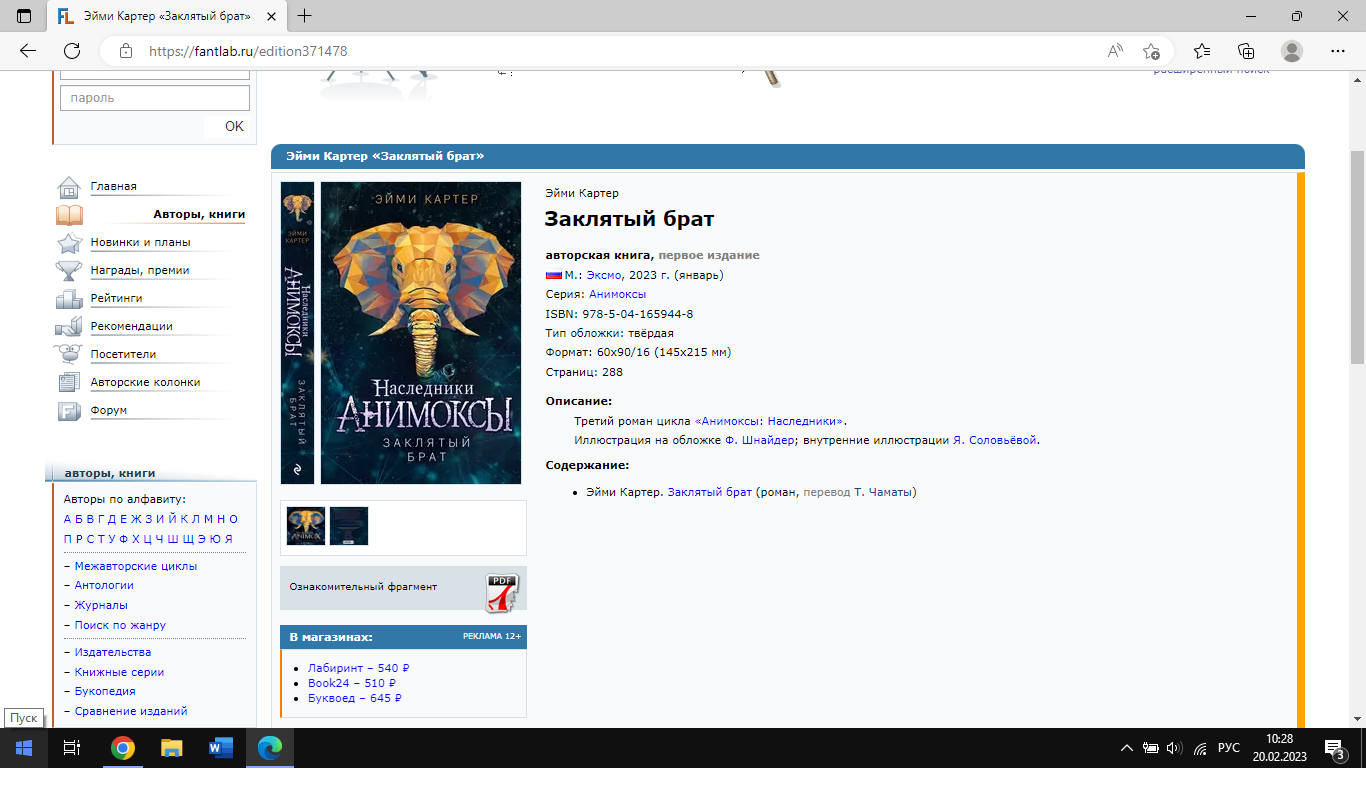Open Награды, премии menu item
Screen dimensions: 1366x800
pyautogui.click(x=139, y=271)
